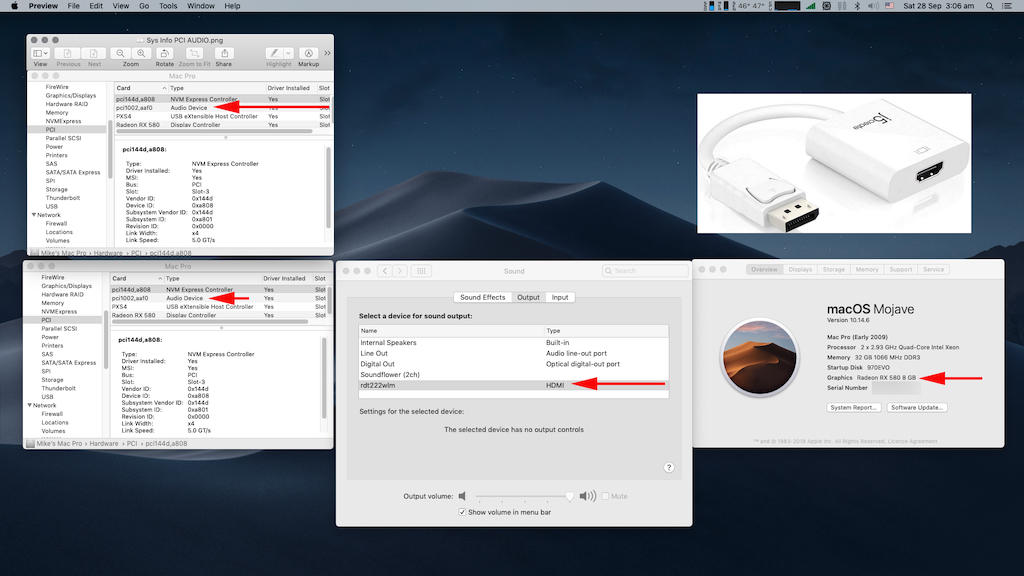Image resolution: width=1024 pixels, height=576 pixels.
Task: Select Internal Speakers output device
Action: click(x=513, y=342)
